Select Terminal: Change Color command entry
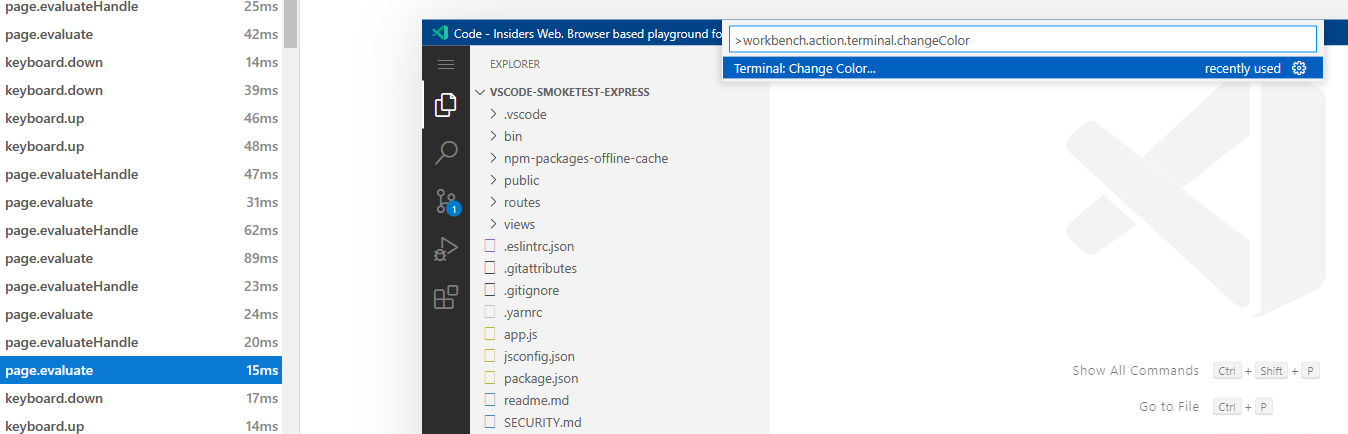1348x434 pixels. click(1023, 68)
